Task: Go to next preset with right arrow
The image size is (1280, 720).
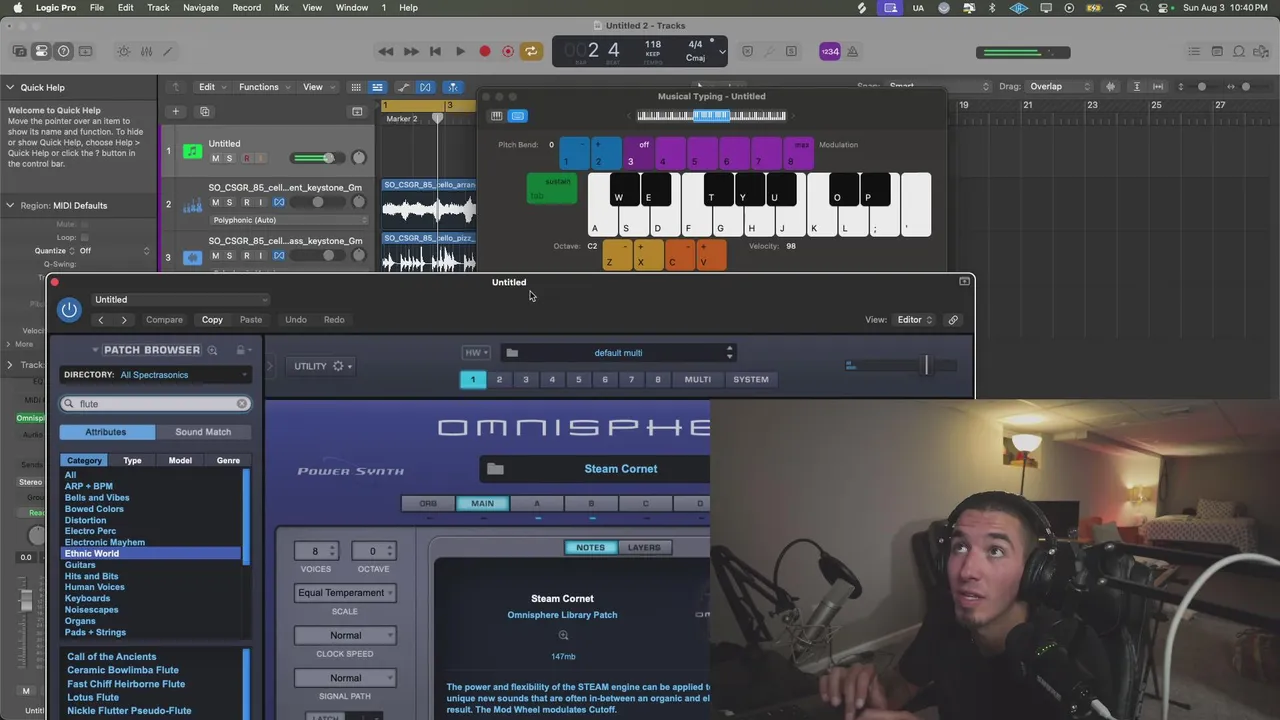Action: click(x=124, y=320)
